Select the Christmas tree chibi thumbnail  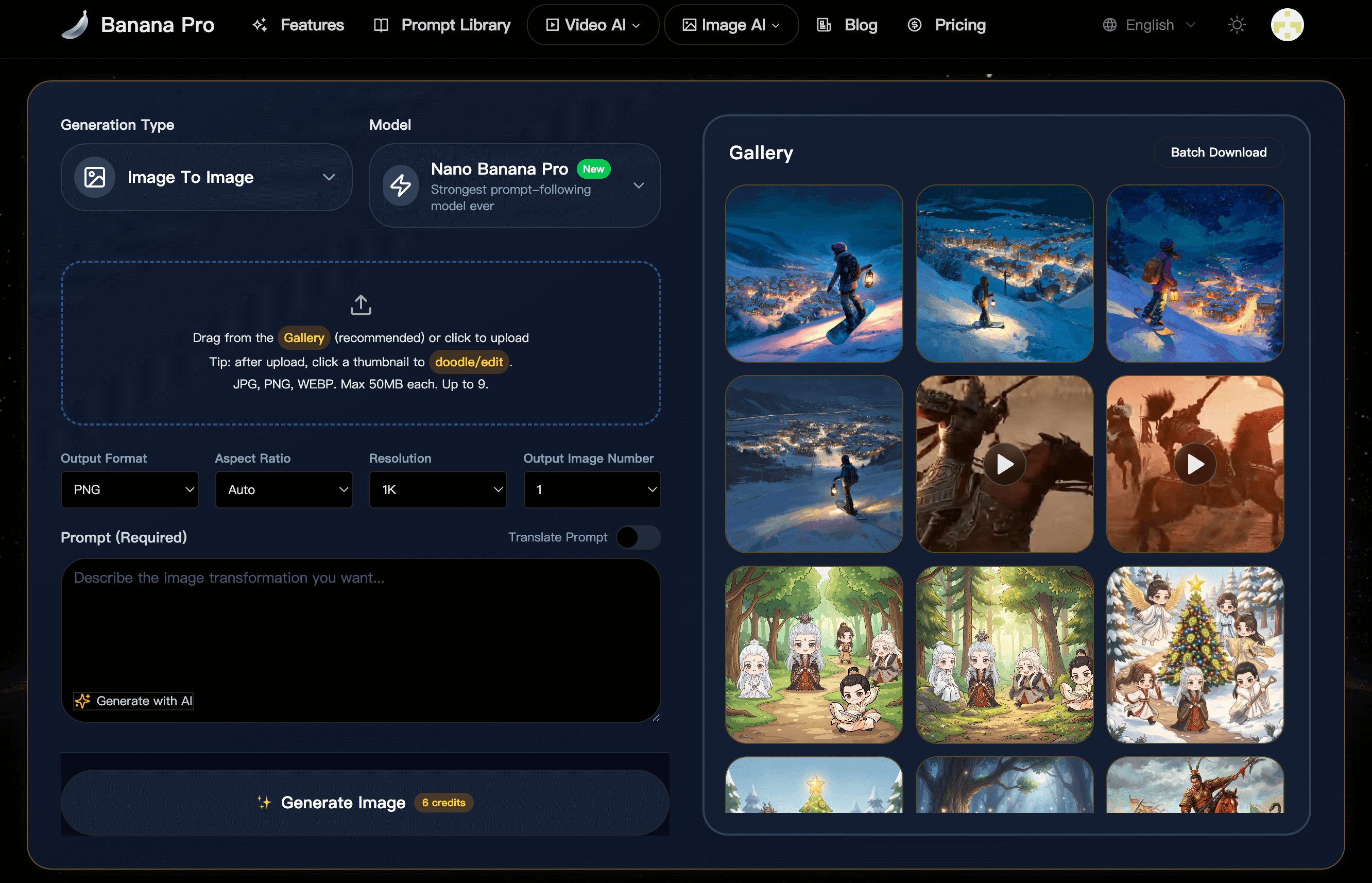tap(1194, 654)
